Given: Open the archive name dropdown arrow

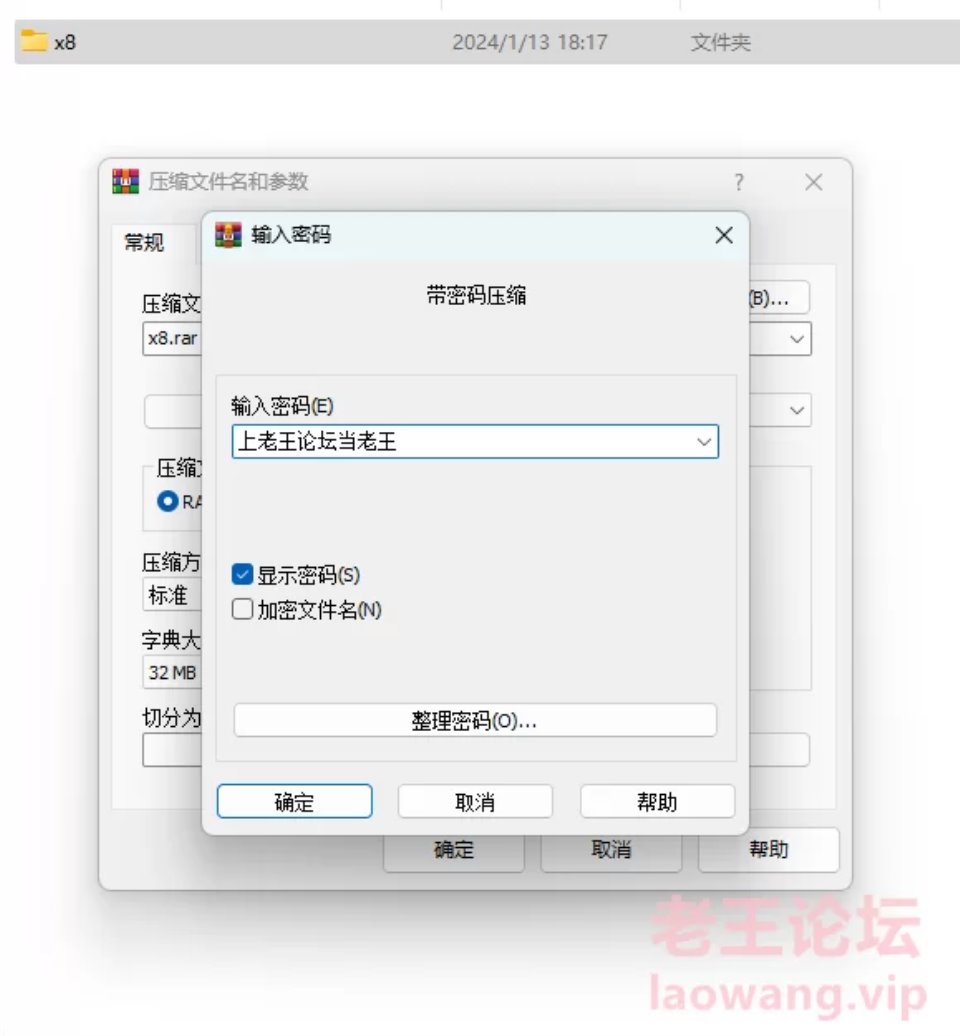Looking at the screenshot, I should pyautogui.click(x=797, y=339).
